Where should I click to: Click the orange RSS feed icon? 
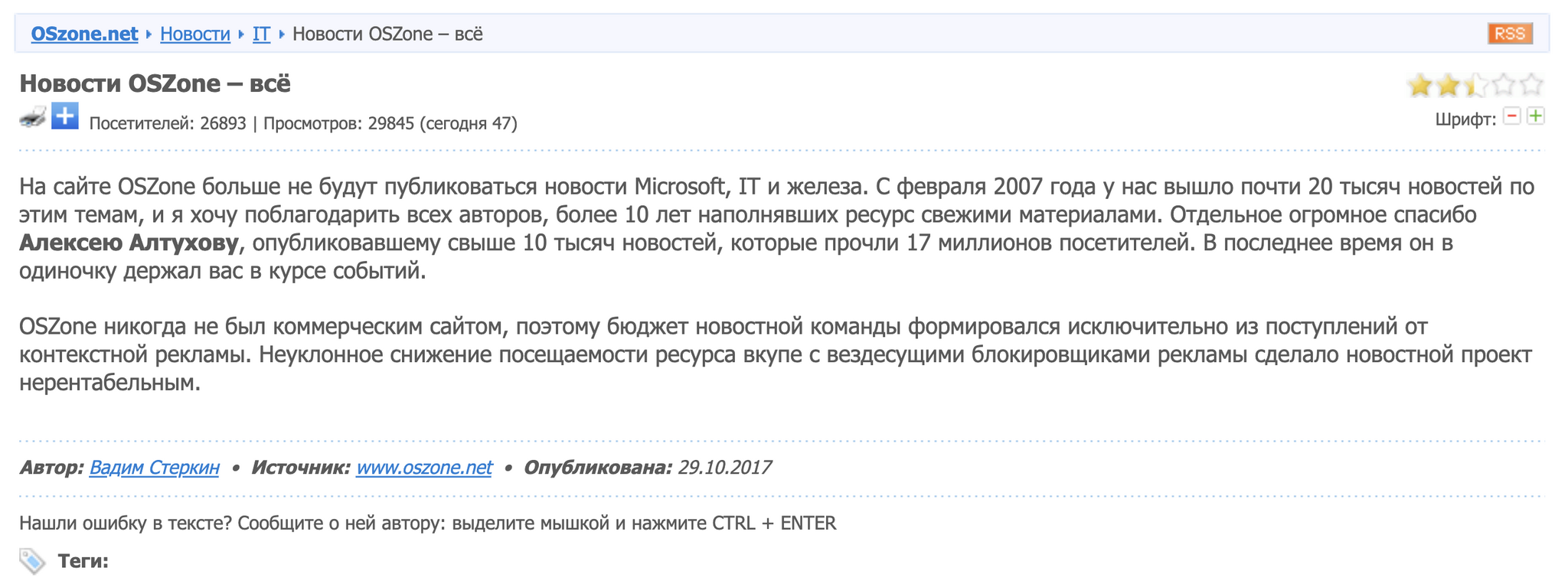(1510, 34)
